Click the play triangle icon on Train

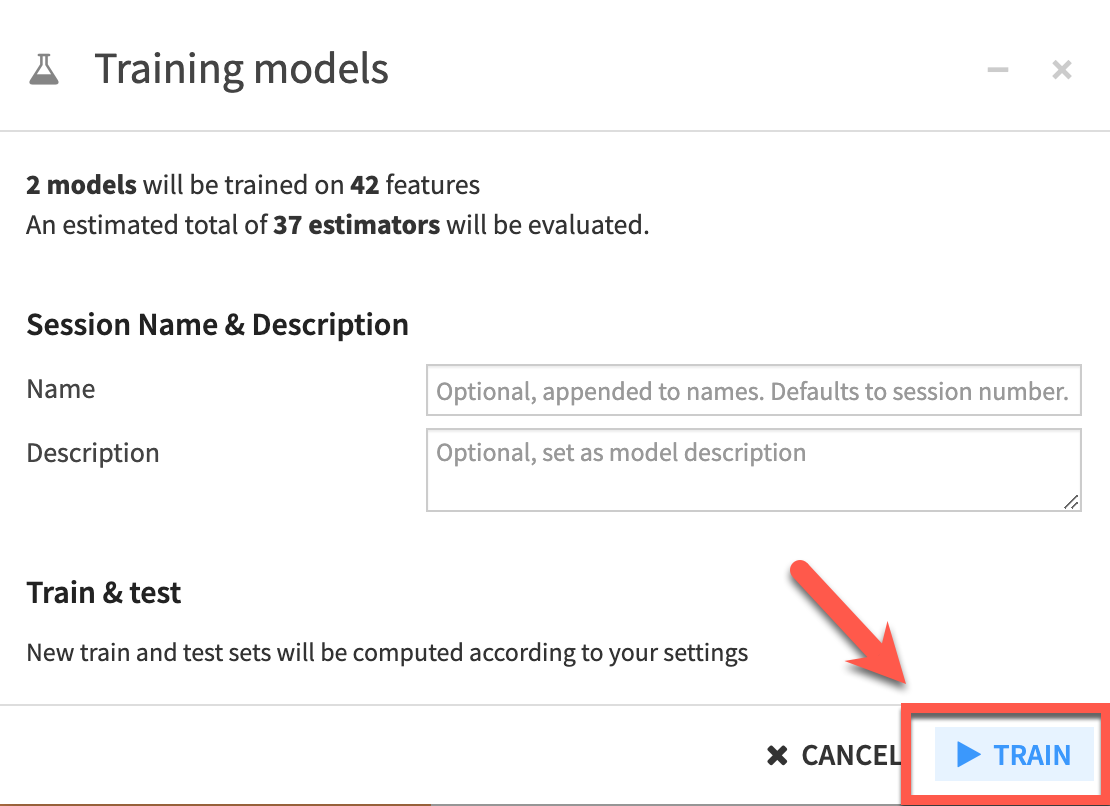[x=967, y=755]
